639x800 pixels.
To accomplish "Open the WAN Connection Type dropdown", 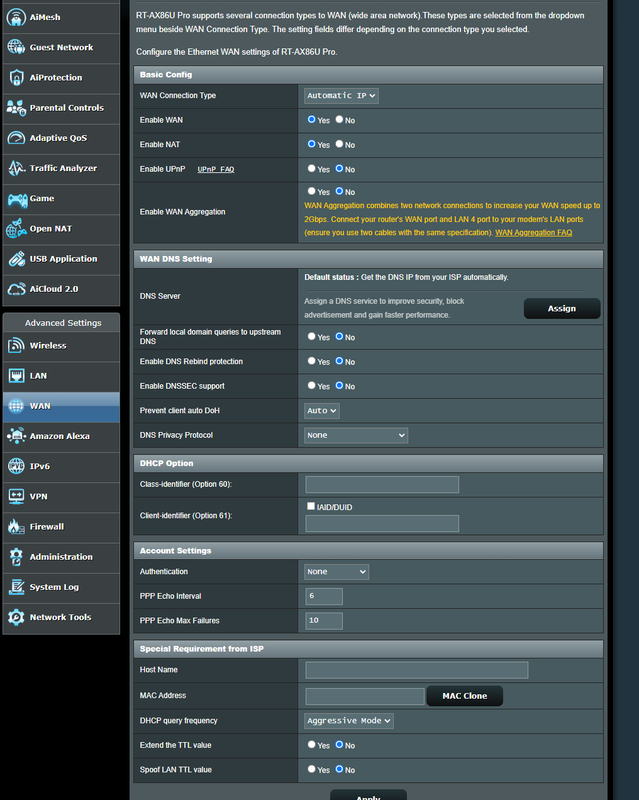I will [341, 95].
